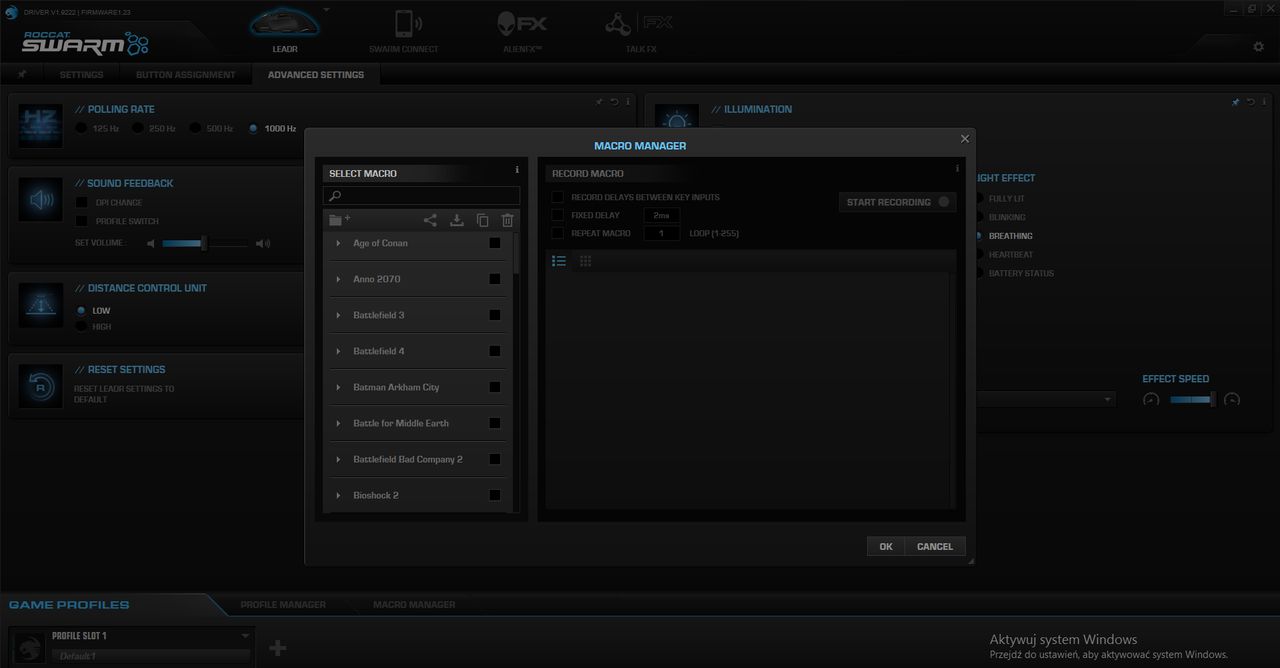Expand the Anno 2070 macro set
The image size is (1280, 668).
338,279
